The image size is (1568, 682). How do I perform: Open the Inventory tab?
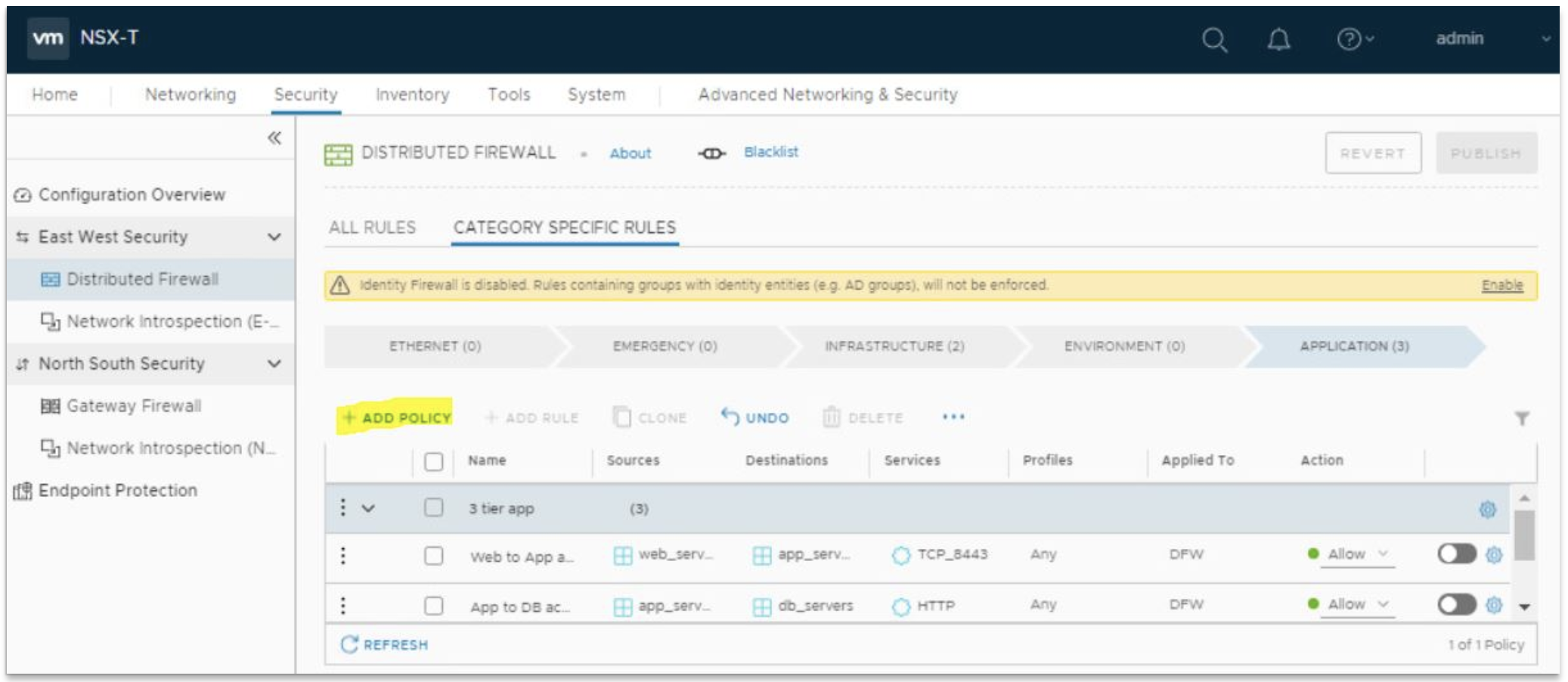[x=412, y=95]
